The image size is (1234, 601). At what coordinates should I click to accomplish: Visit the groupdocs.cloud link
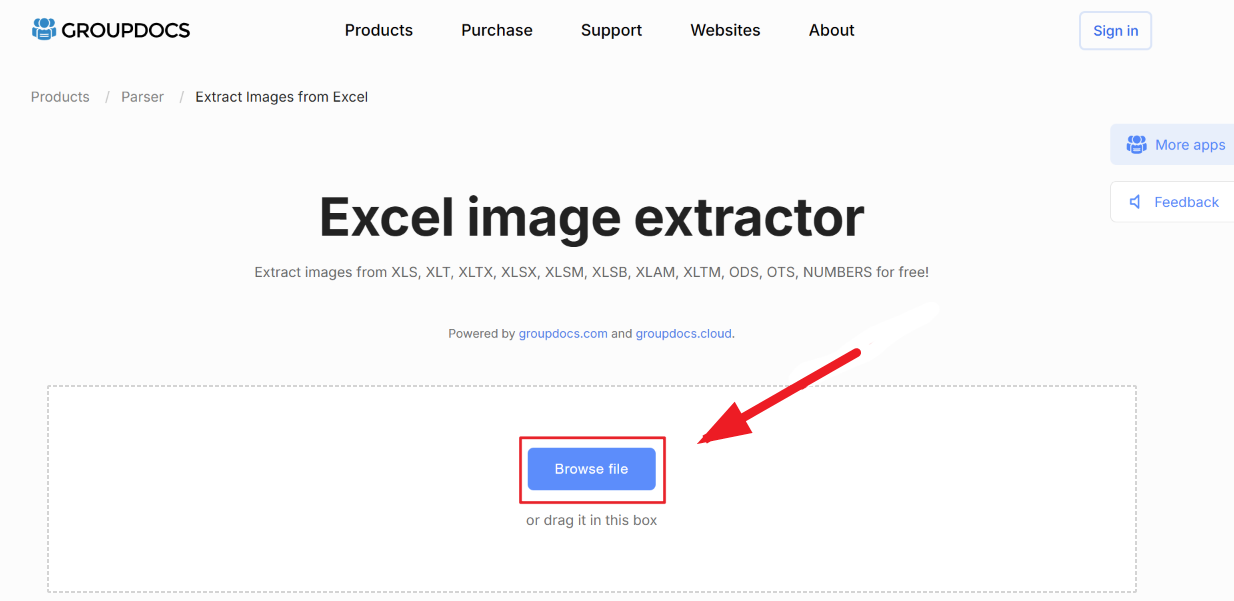[683, 333]
